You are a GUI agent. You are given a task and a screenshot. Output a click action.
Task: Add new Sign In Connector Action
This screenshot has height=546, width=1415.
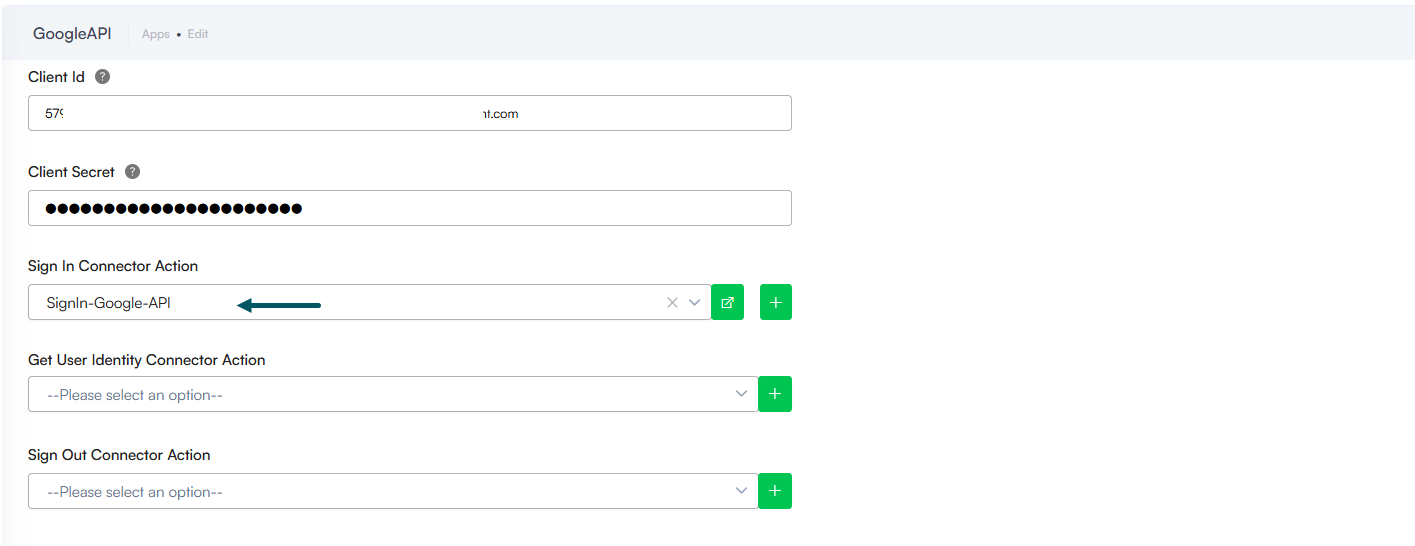776,302
